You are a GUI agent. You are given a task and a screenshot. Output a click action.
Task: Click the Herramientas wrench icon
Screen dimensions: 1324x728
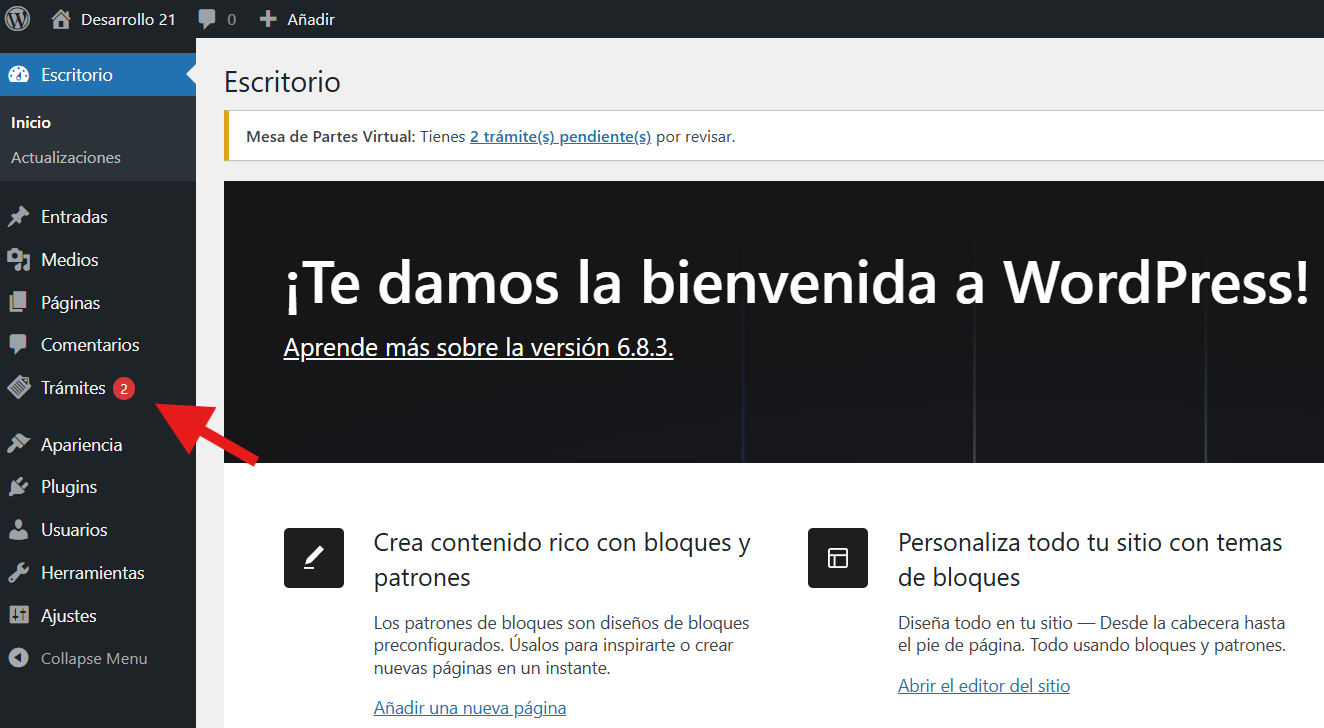[18, 573]
